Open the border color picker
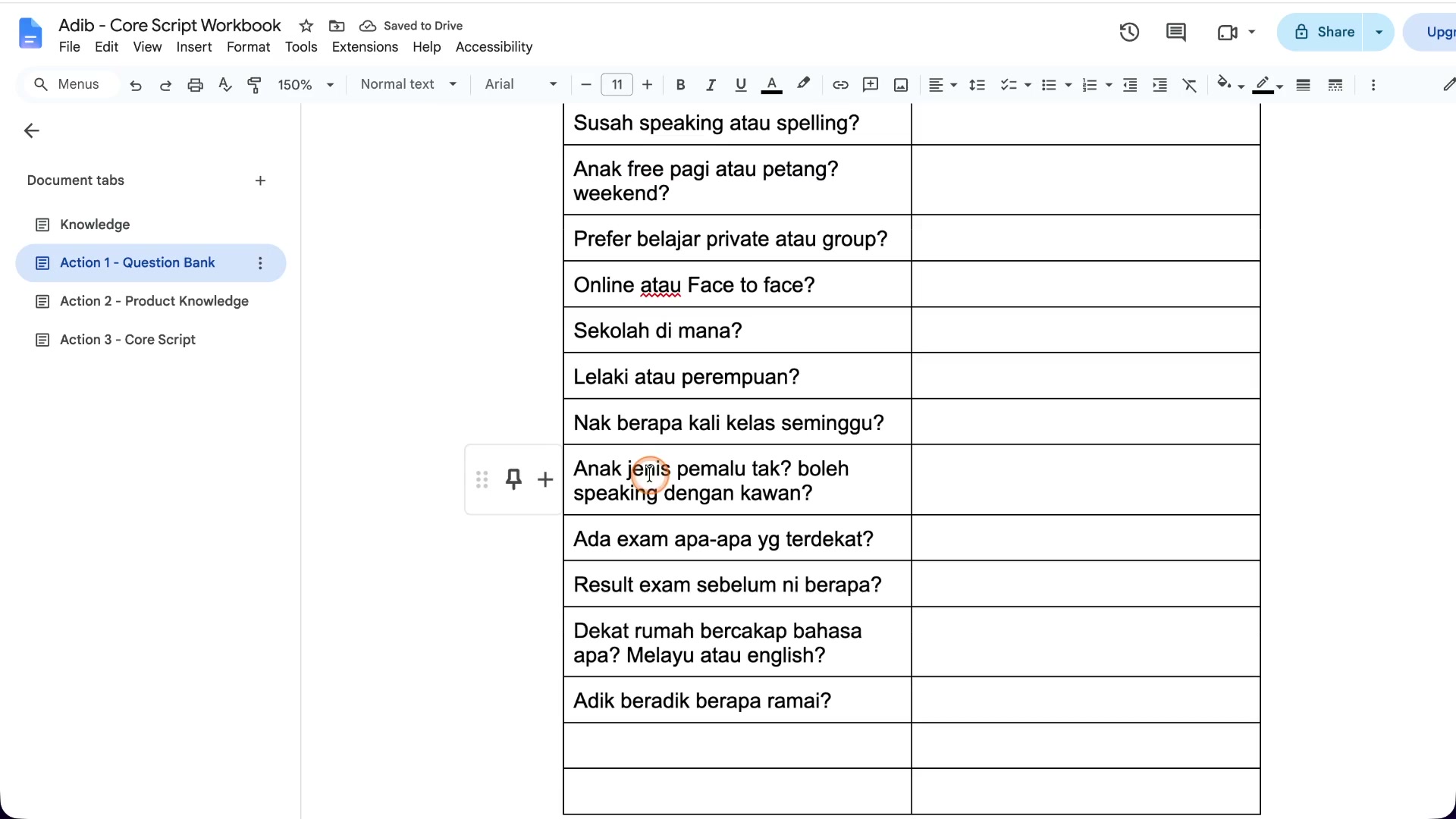The image size is (1456, 819). [x=1267, y=85]
